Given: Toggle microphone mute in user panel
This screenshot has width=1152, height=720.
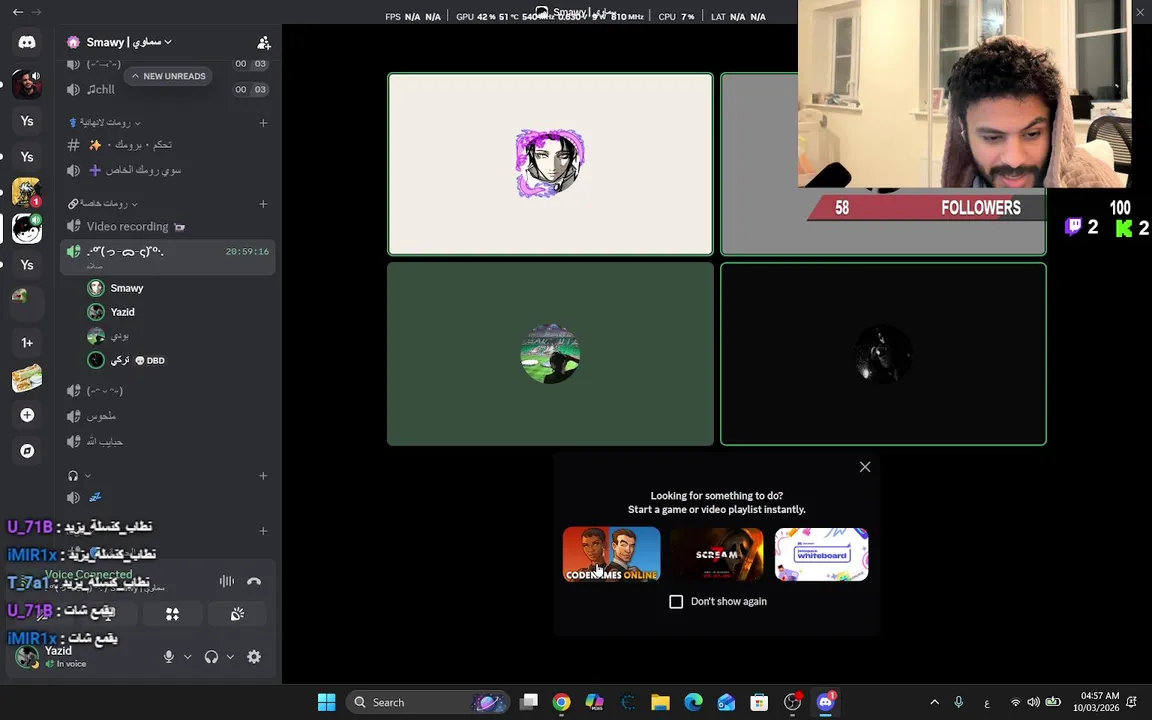Looking at the screenshot, I should coord(169,657).
